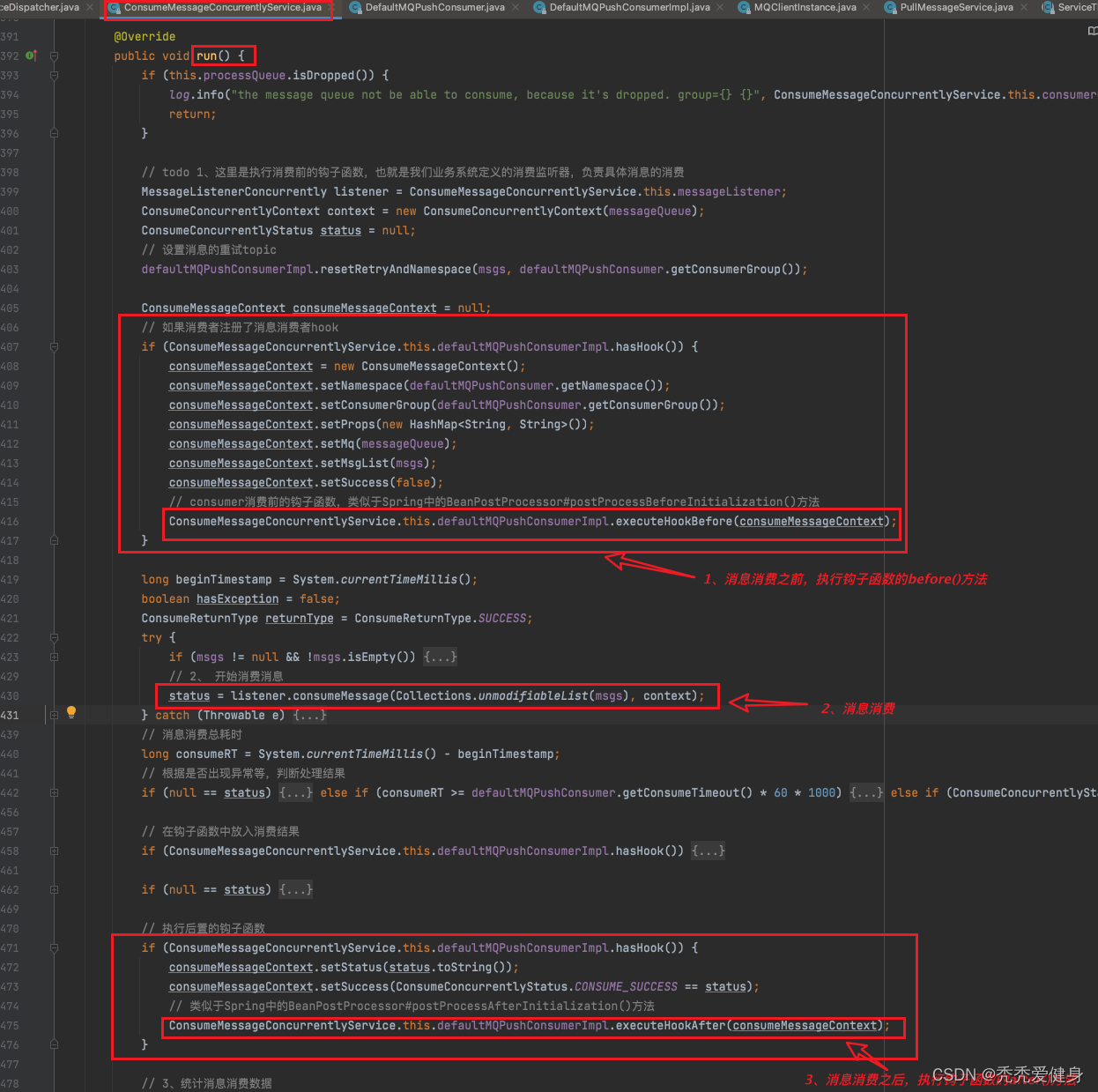The image size is (1098, 1092).
Task: Close the partially visible Dispatcher.java tab
Action: point(90,7)
